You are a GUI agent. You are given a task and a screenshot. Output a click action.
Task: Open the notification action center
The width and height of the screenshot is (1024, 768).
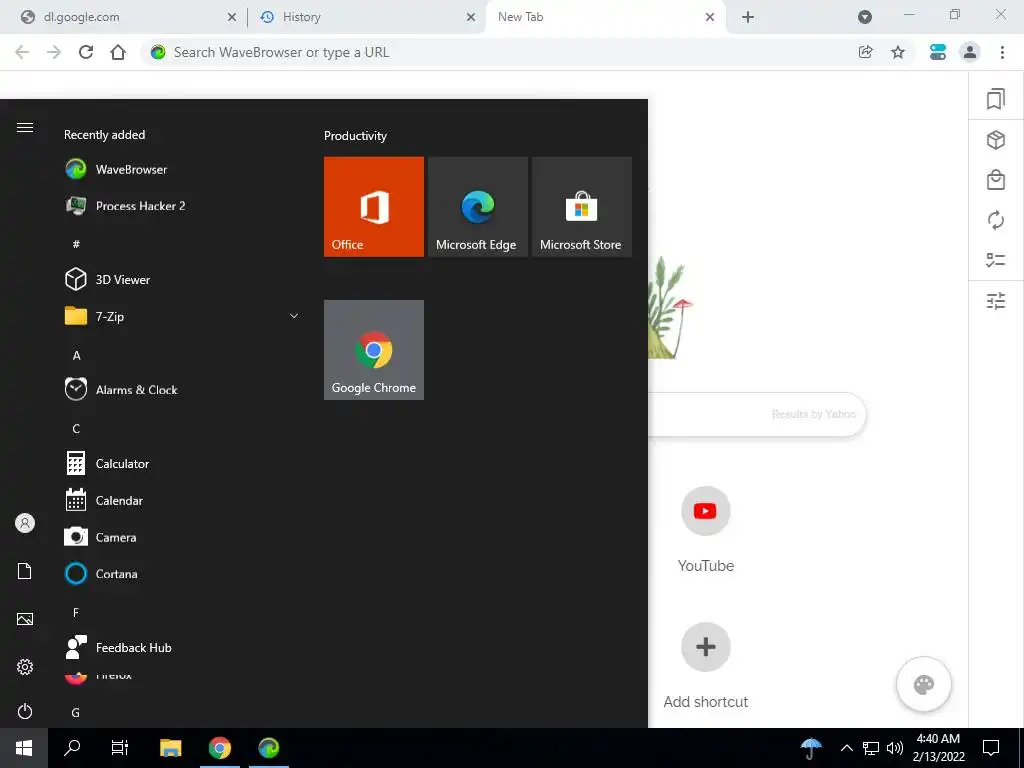[x=991, y=748]
